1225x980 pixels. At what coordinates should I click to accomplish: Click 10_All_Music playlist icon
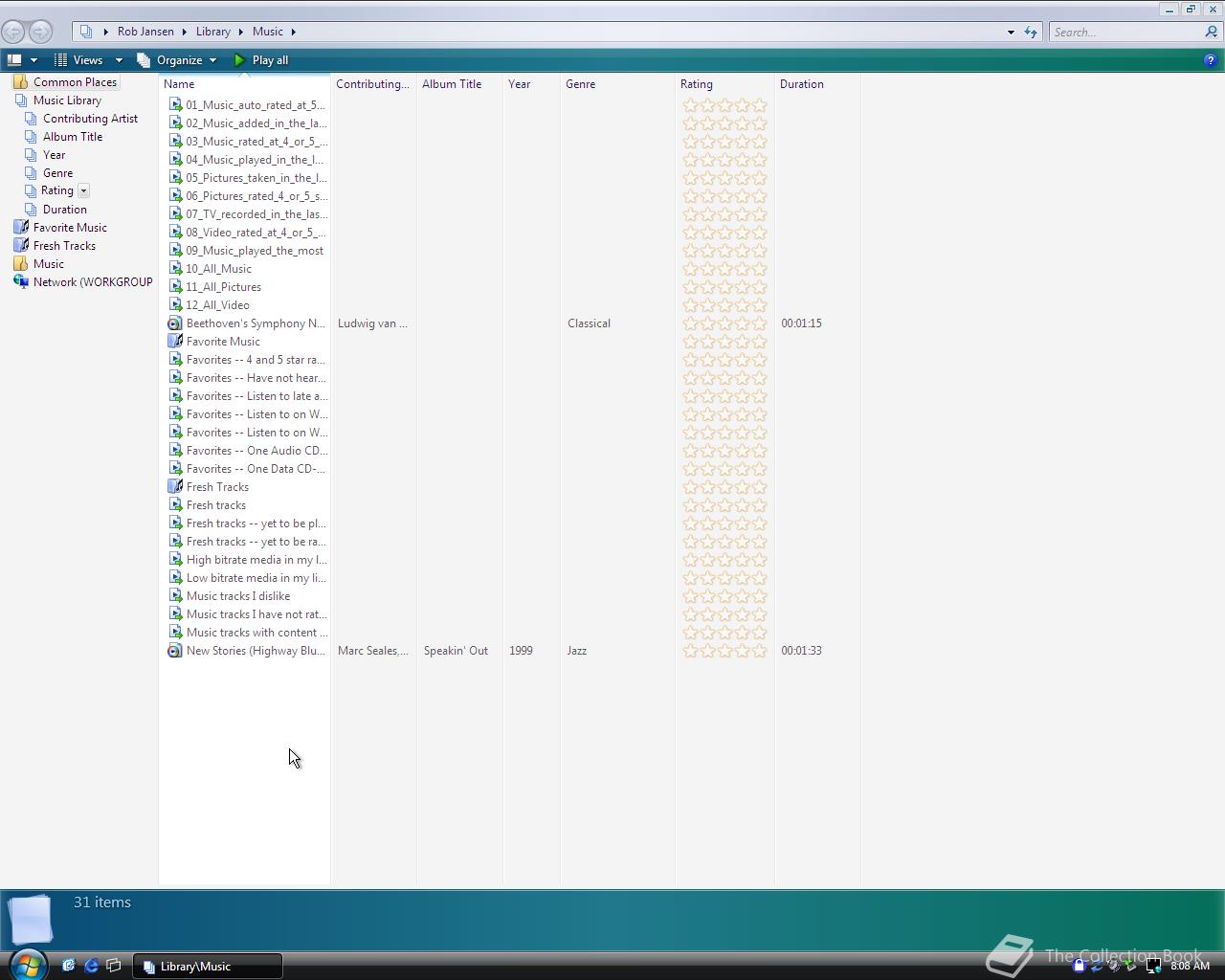[x=175, y=269]
